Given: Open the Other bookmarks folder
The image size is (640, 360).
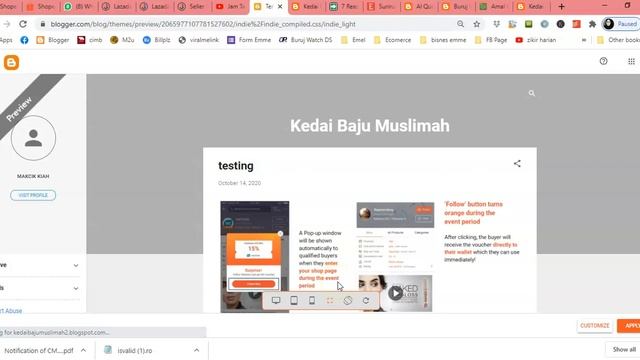Looking at the screenshot, I should pyautogui.click(x=618, y=40).
